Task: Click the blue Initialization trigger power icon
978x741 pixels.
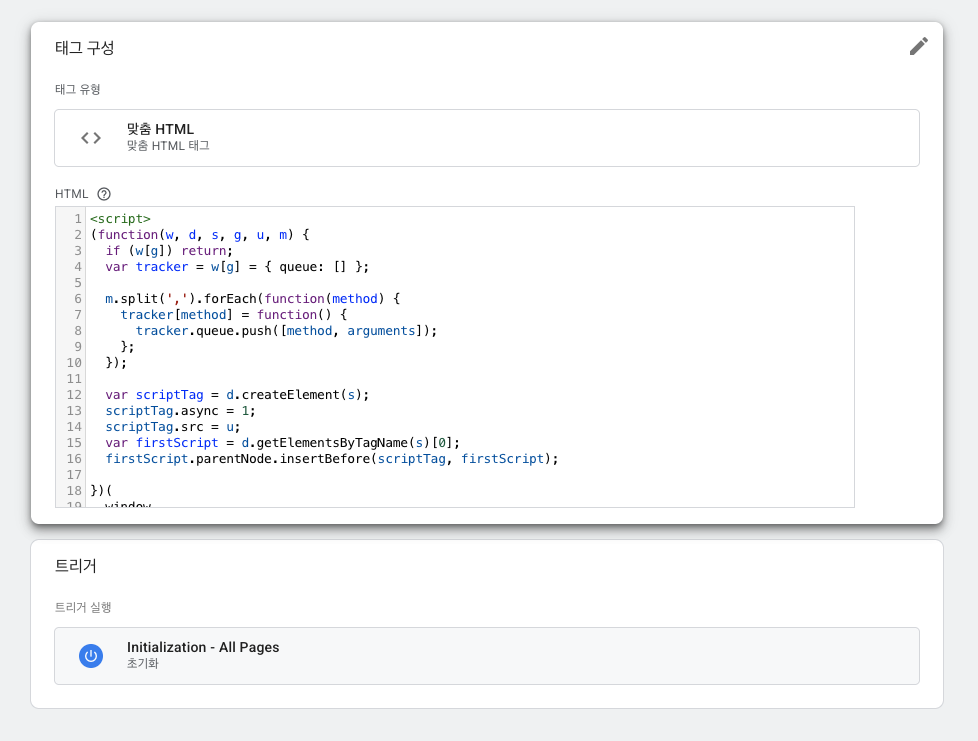Action: click(x=91, y=656)
